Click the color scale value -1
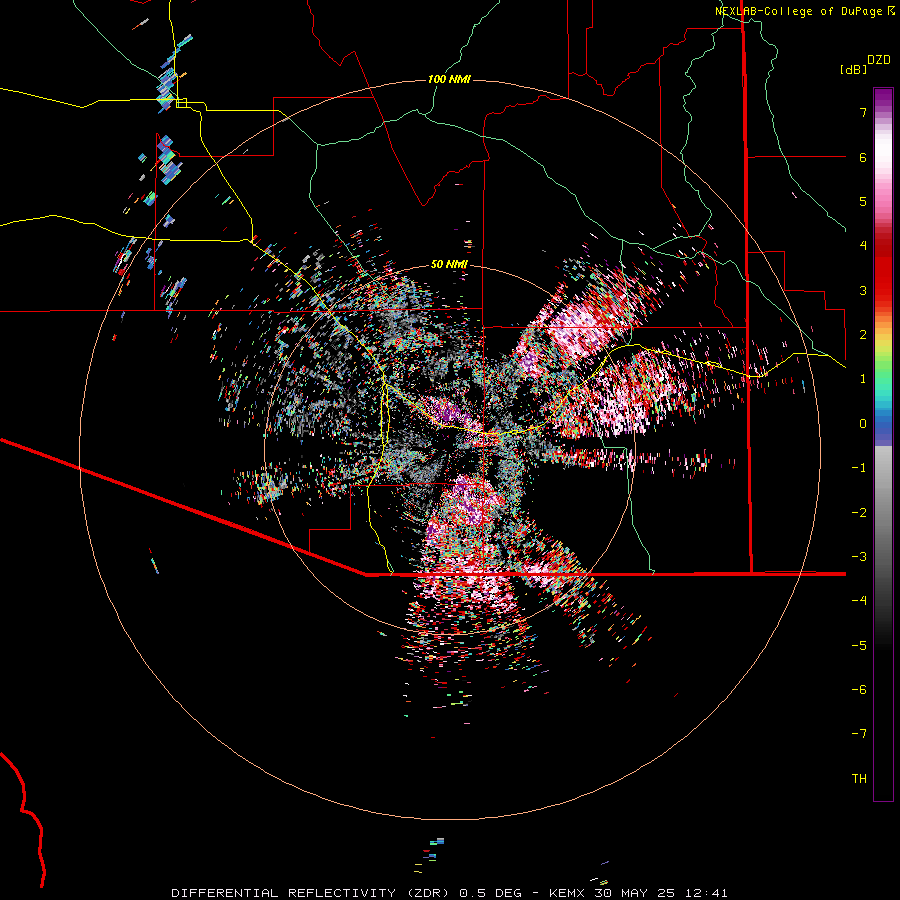 pos(859,468)
